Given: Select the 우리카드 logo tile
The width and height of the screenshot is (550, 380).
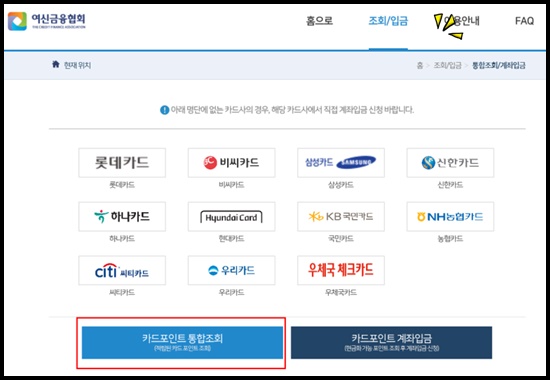Looking at the screenshot, I should click(x=232, y=270).
